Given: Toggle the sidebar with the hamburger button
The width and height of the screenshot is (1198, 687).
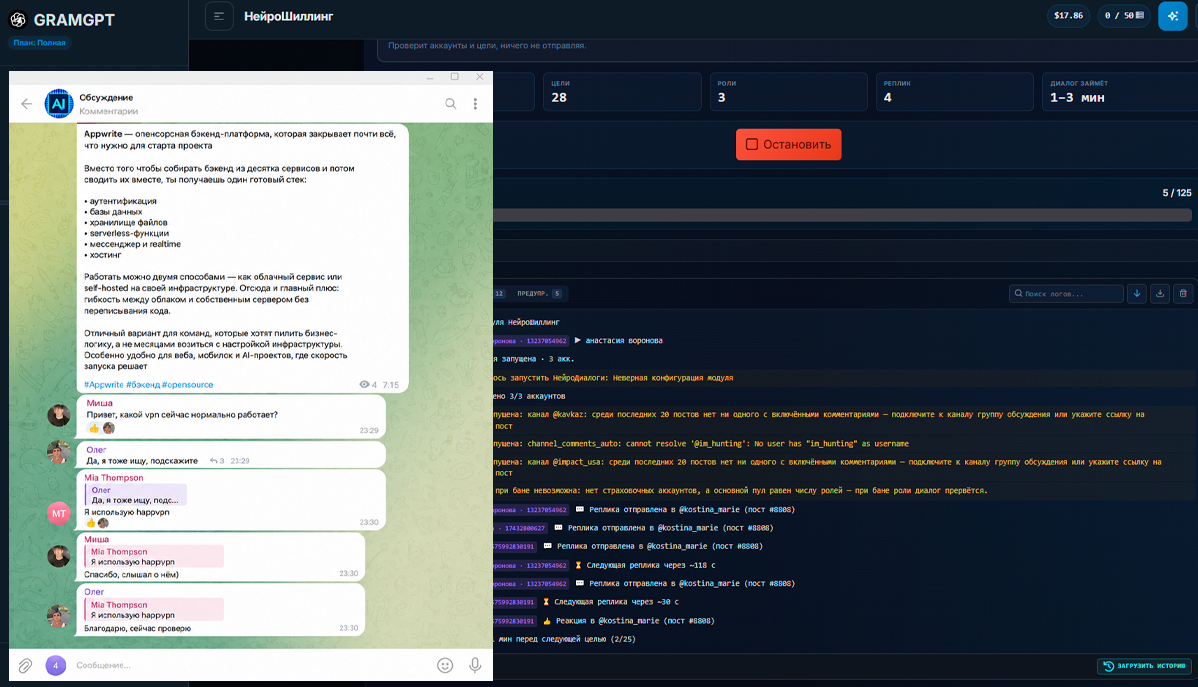Looking at the screenshot, I should (219, 16).
